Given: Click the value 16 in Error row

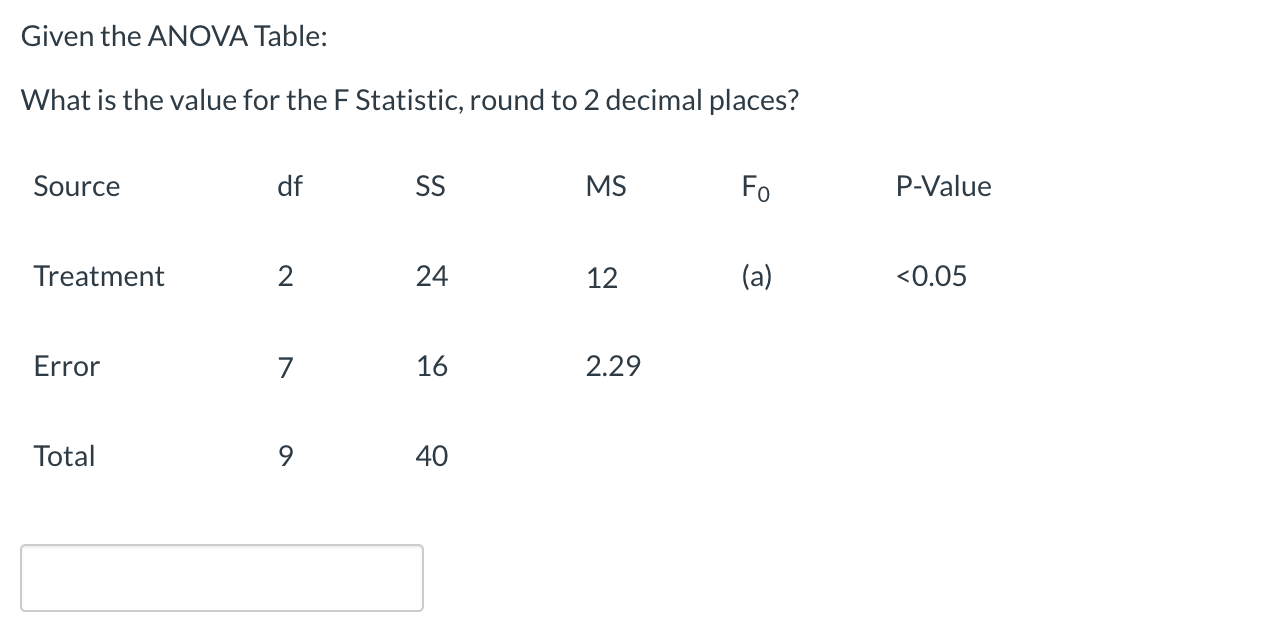Looking at the screenshot, I should (x=431, y=366).
